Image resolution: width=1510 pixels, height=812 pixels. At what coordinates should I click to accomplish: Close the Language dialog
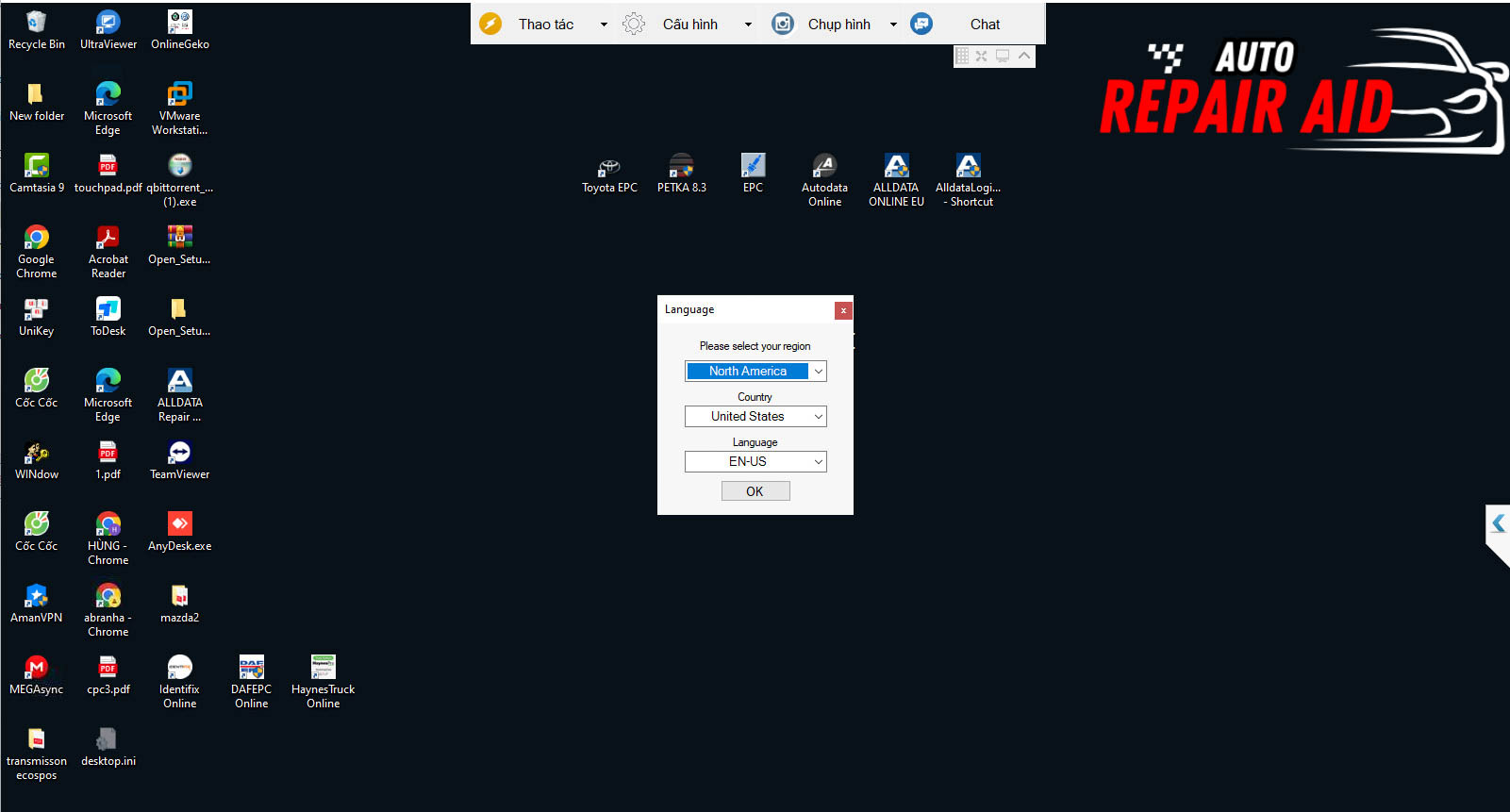(x=843, y=310)
